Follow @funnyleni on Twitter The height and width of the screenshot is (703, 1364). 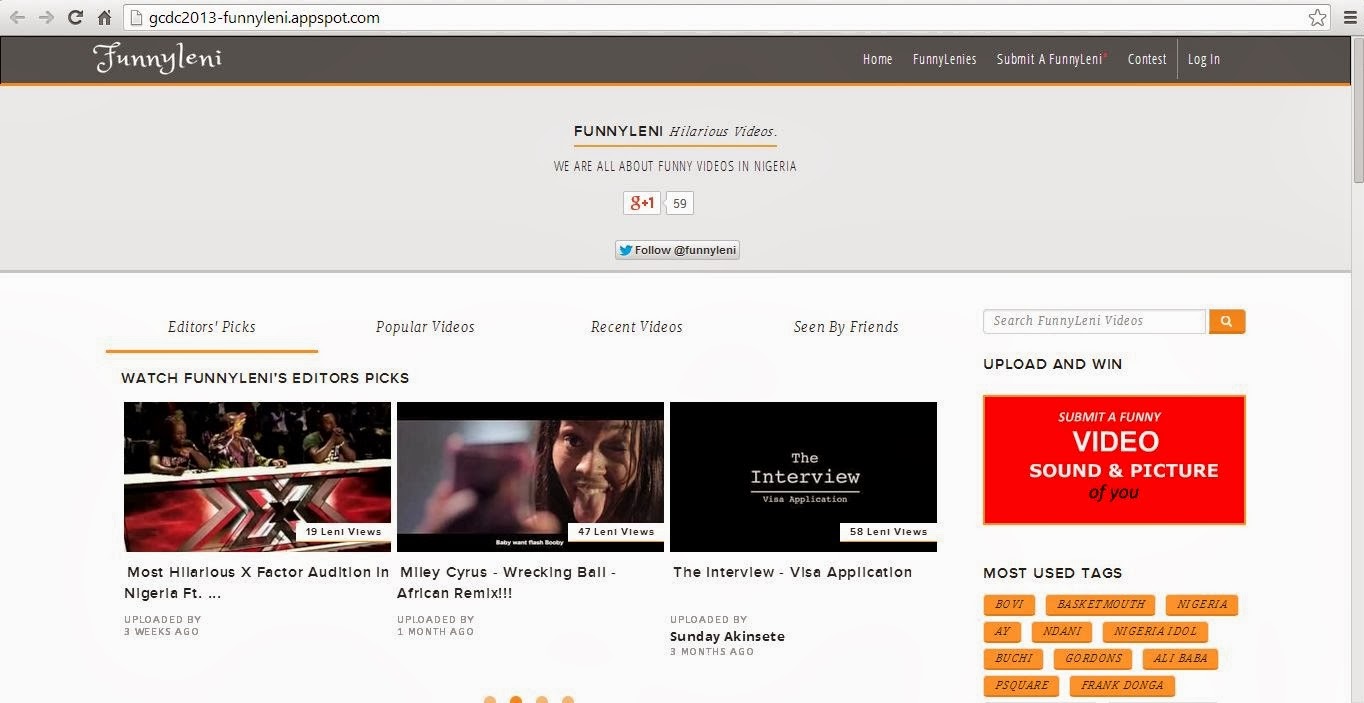pos(677,250)
